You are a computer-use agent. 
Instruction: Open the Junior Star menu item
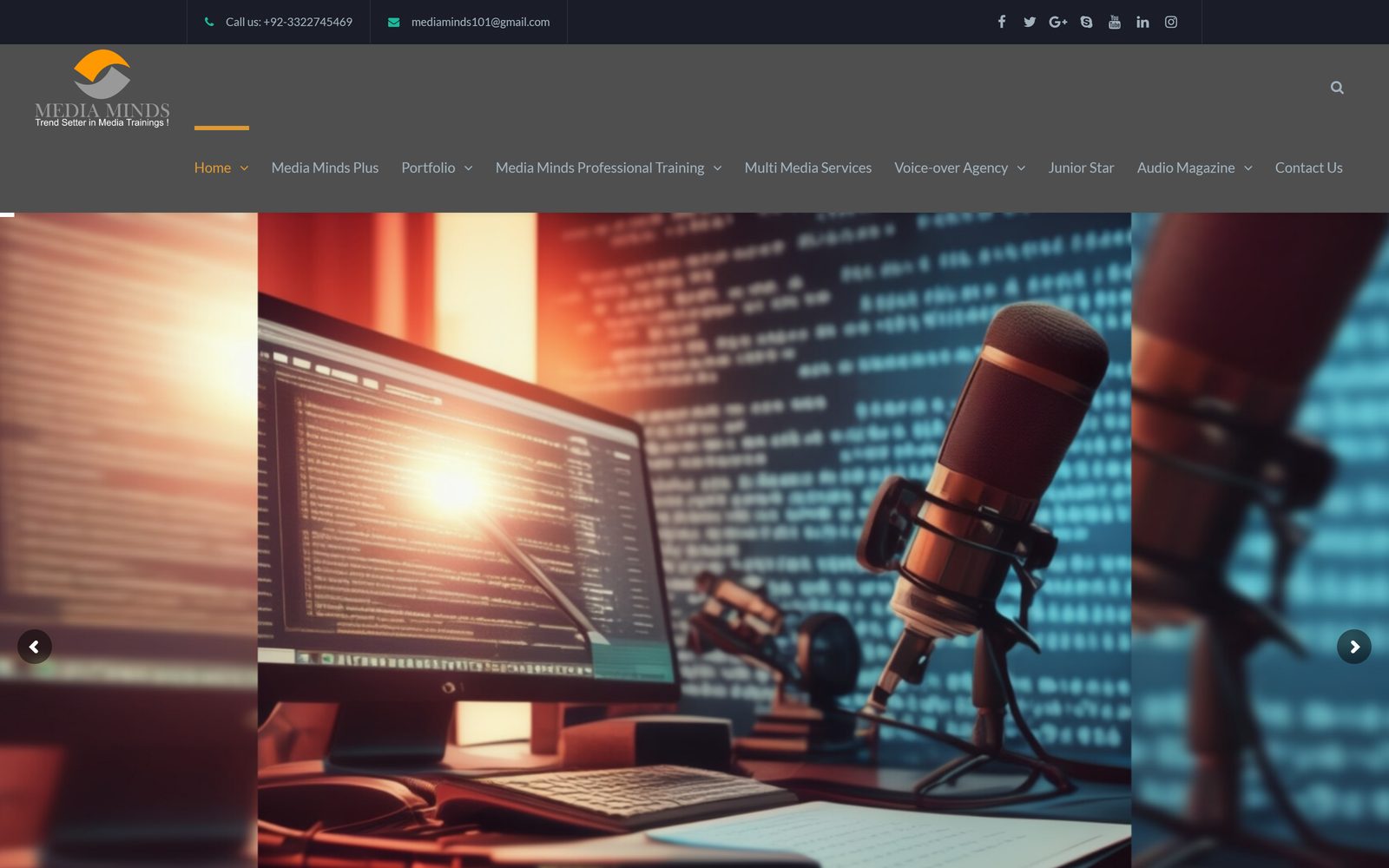coord(1081,168)
